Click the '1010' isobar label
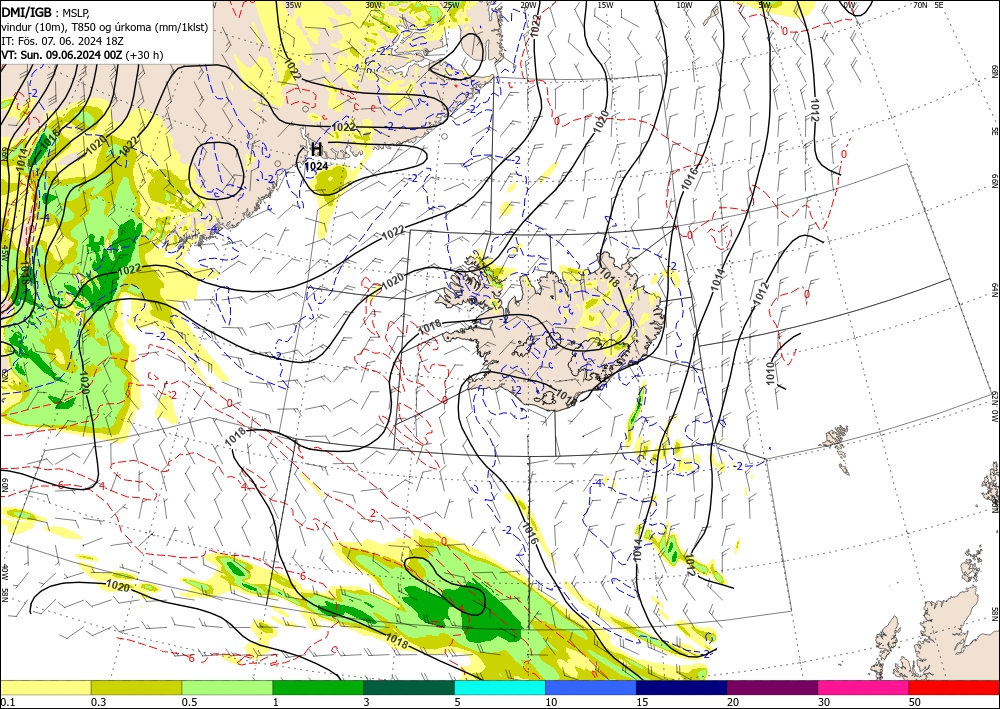 click(770, 373)
